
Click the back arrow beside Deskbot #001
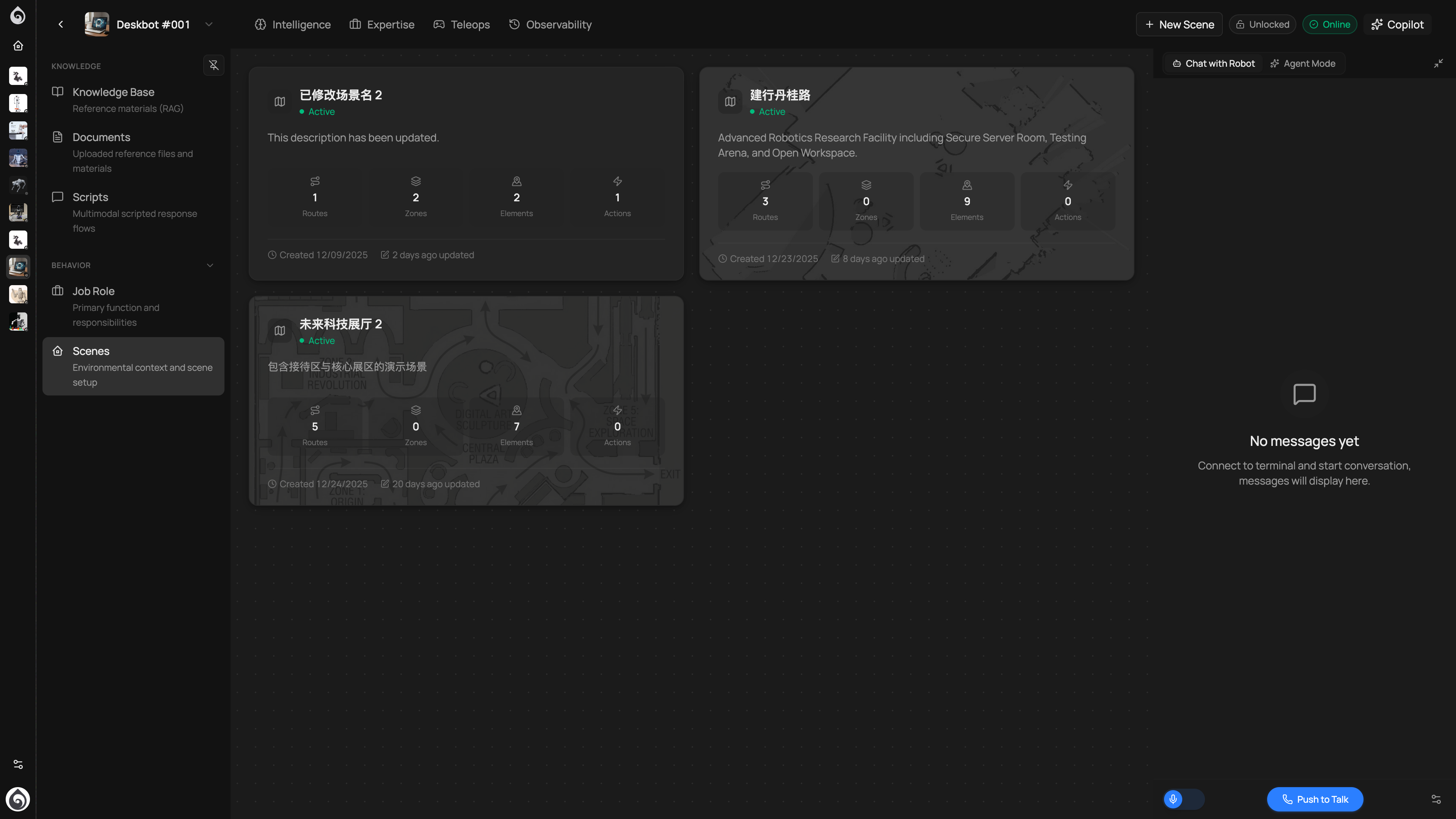tap(61, 24)
